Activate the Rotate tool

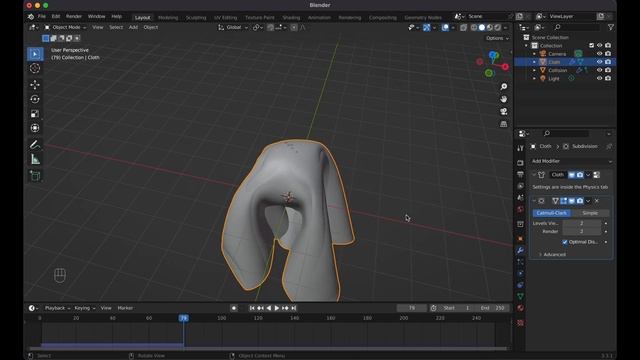[x=35, y=99]
